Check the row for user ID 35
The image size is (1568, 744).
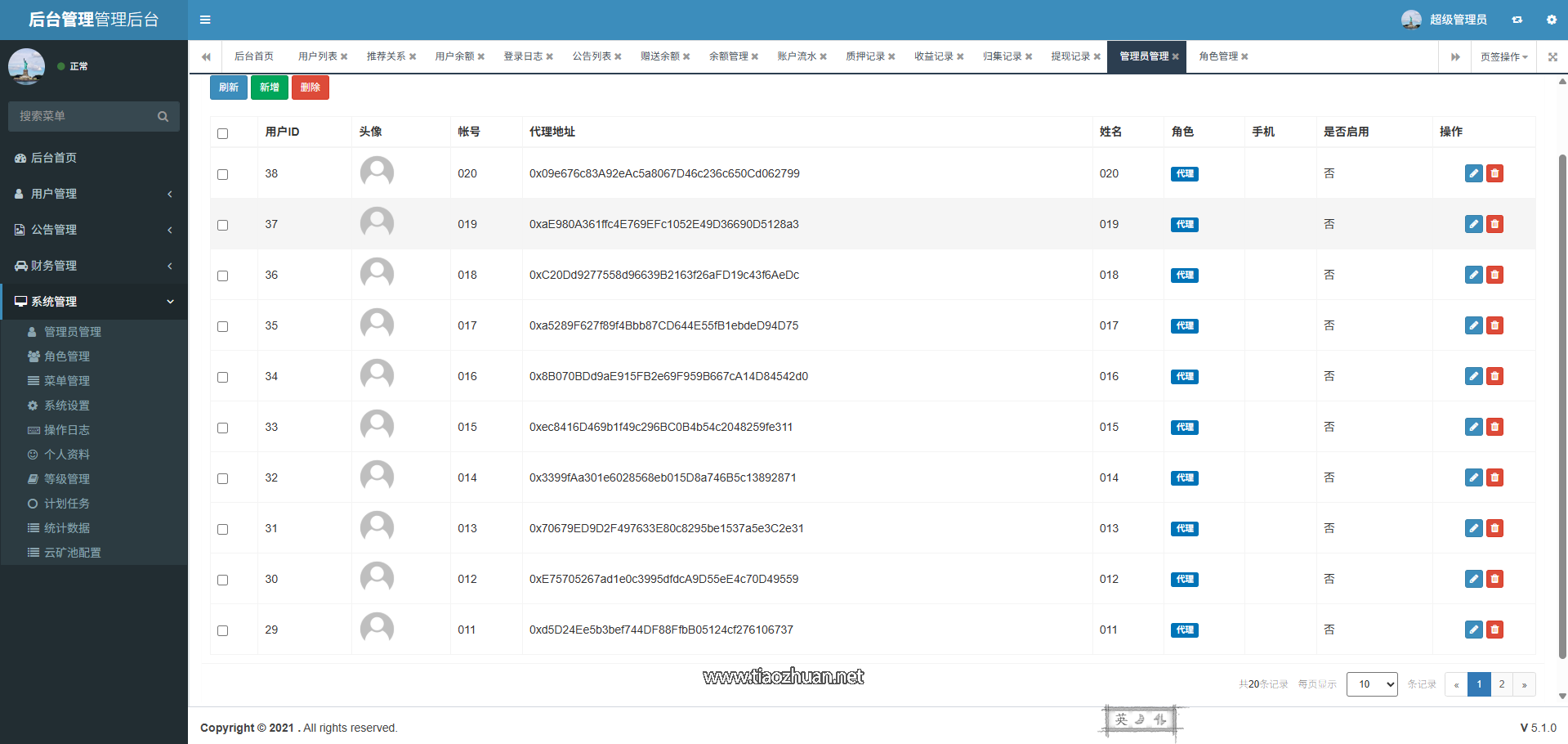pyautogui.click(x=222, y=326)
